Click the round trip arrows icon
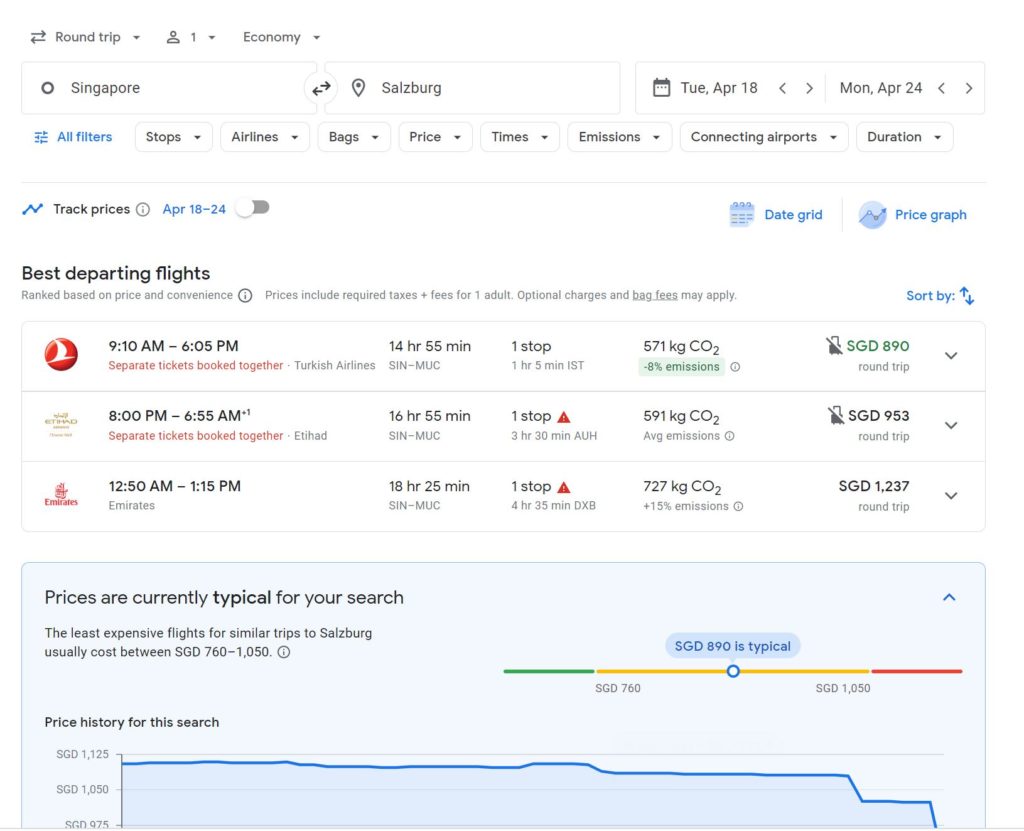The width and height of the screenshot is (1024, 831). pyautogui.click(x=37, y=36)
